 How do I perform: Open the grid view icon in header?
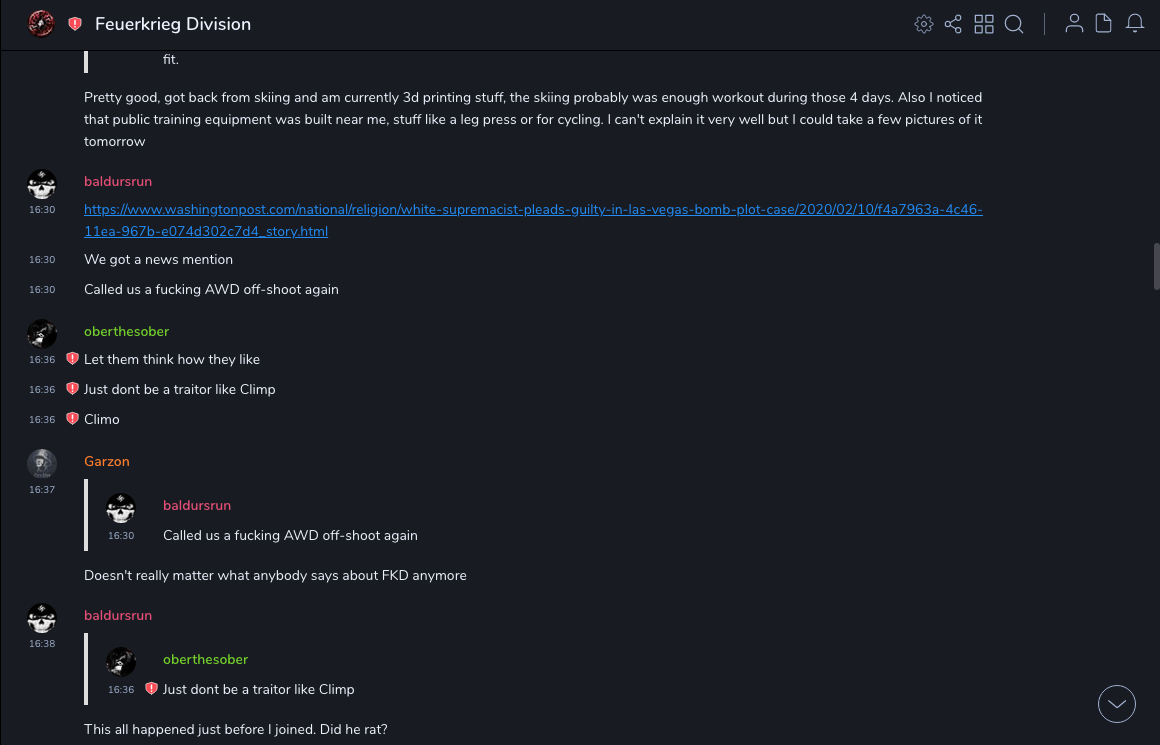tap(984, 24)
